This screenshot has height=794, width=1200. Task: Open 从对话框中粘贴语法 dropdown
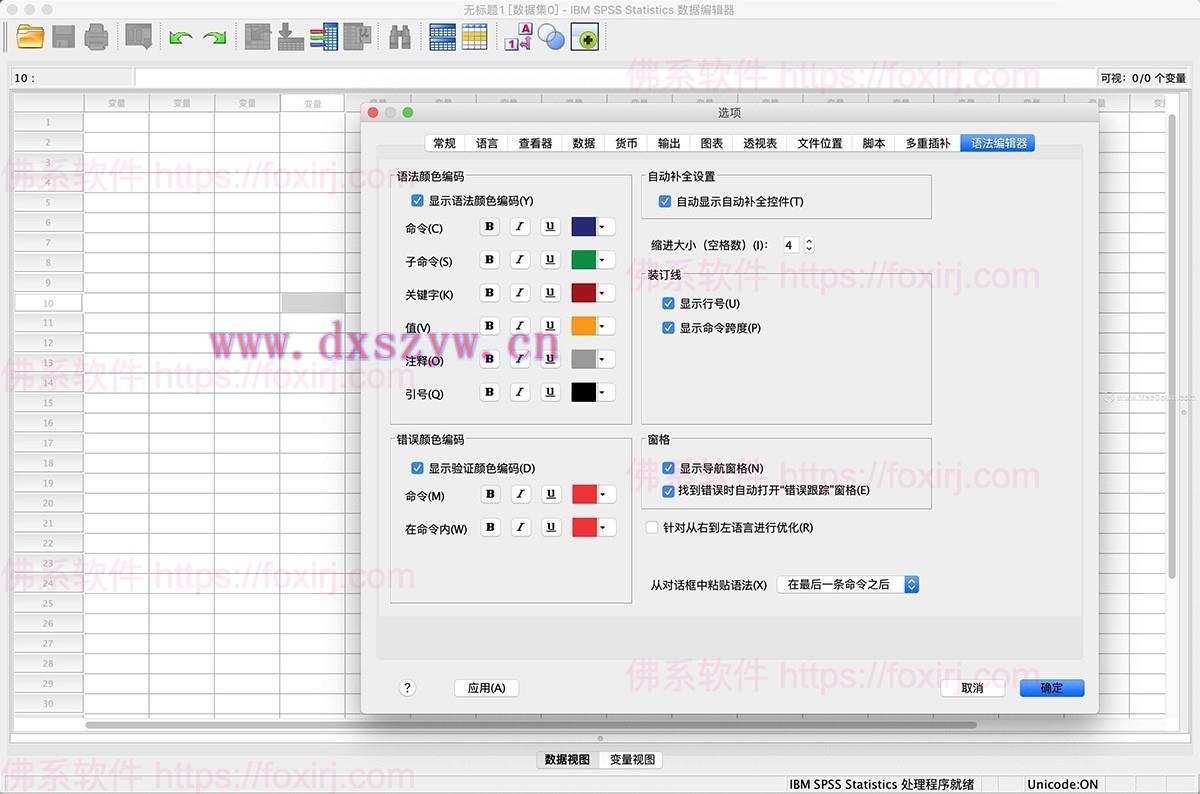pos(848,584)
